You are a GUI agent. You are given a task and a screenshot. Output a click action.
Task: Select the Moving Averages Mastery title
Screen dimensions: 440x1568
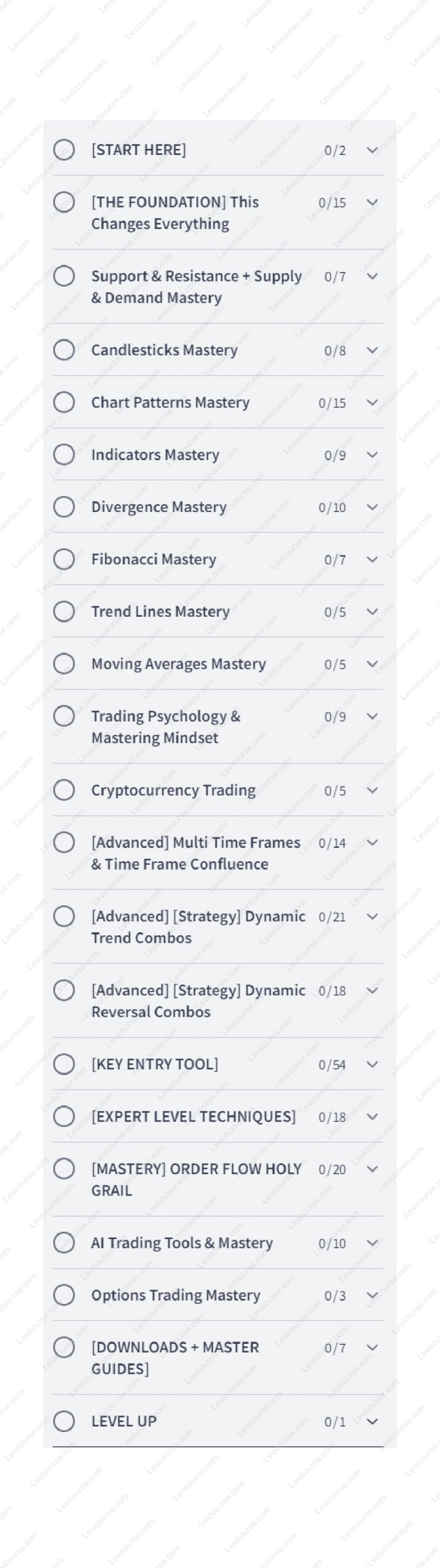(x=178, y=663)
